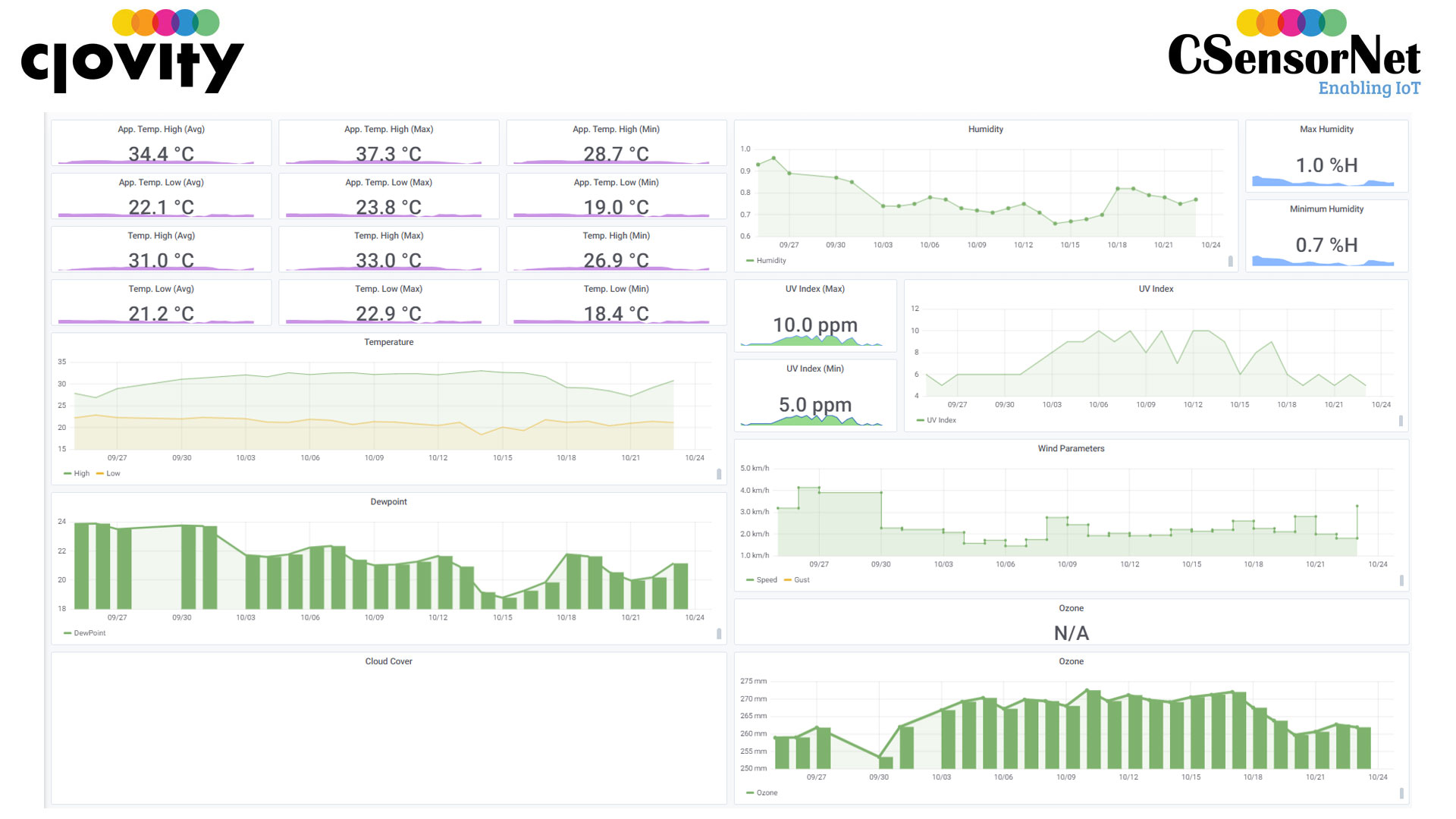Click the 19.0 °C value
Screen dimensions: 1456x819
coord(616,207)
